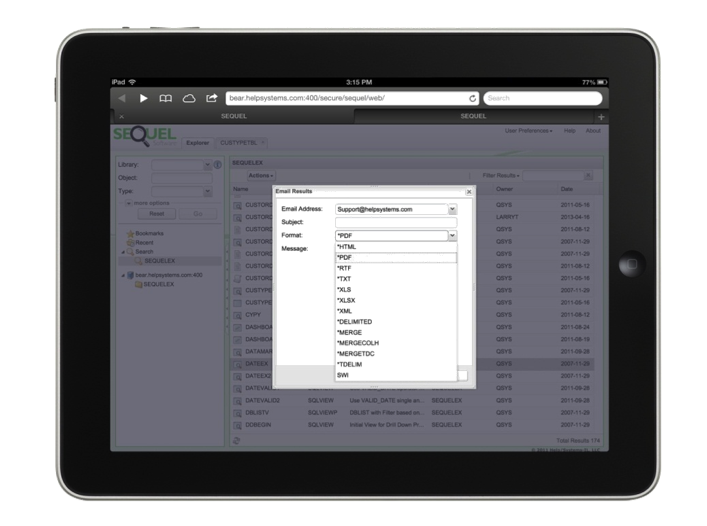Choose *DELIMITED format option
Image resolution: width=707 pixels, height=526 pixels.
pos(396,322)
